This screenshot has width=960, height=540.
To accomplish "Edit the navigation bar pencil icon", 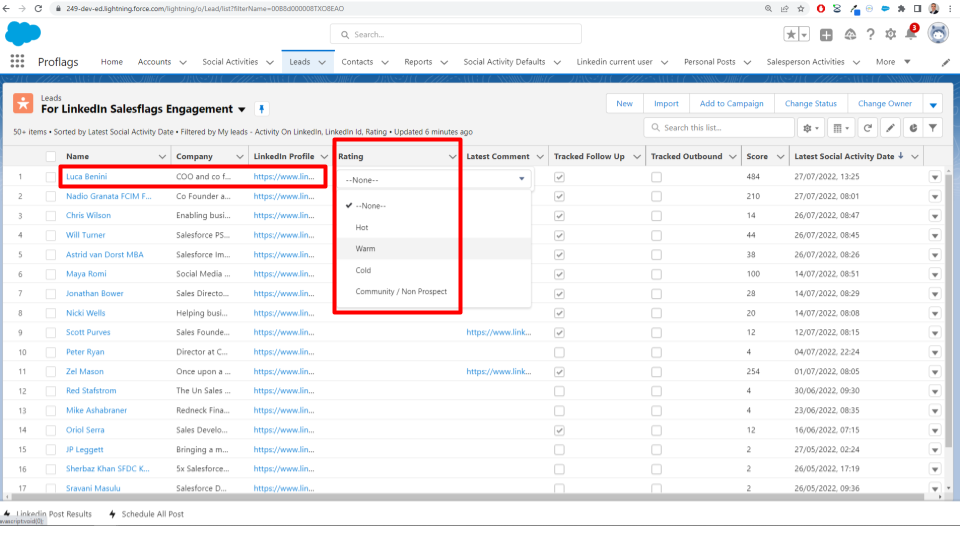I will [946, 62].
